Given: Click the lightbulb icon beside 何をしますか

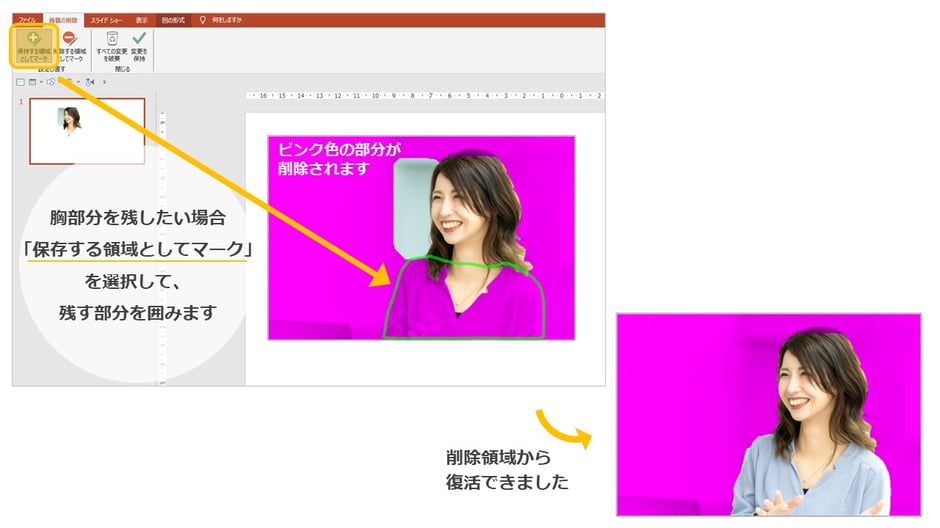Looking at the screenshot, I should (x=203, y=20).
